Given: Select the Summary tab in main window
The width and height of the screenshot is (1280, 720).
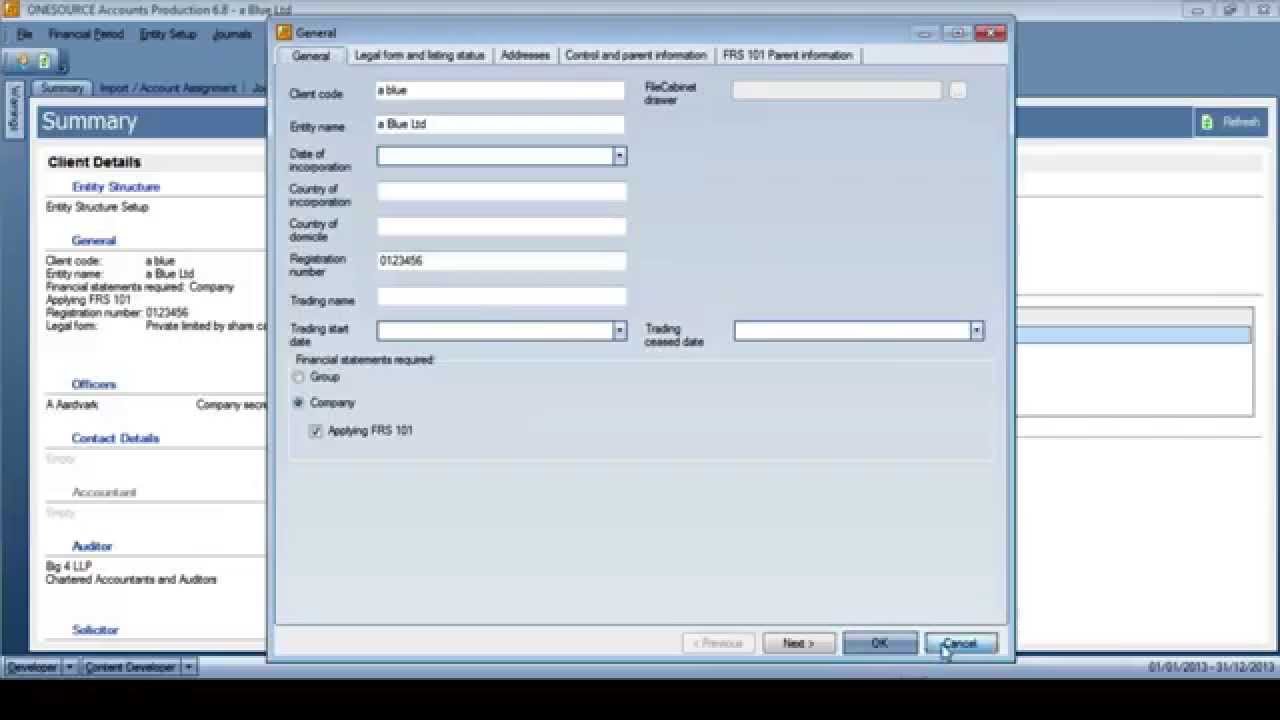Looking at the screenshot, I should click(x=62, y=88).
